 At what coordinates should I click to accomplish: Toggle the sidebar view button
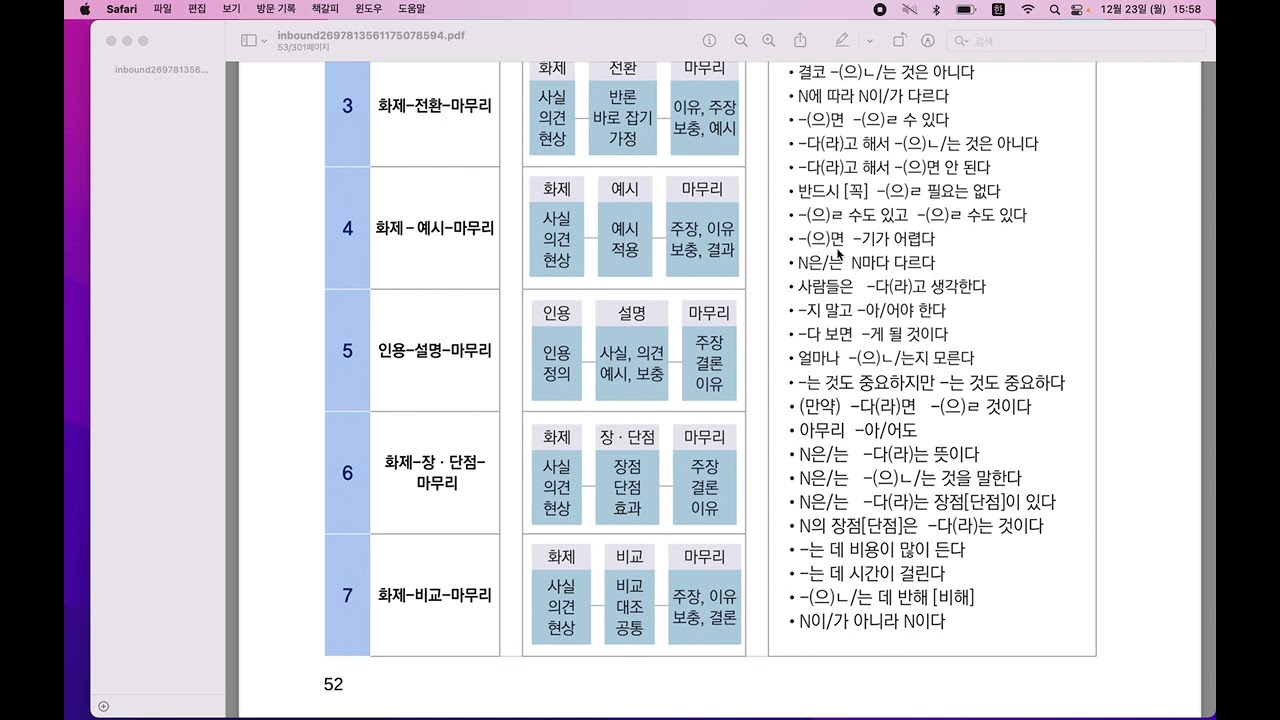tap(249, 40)
